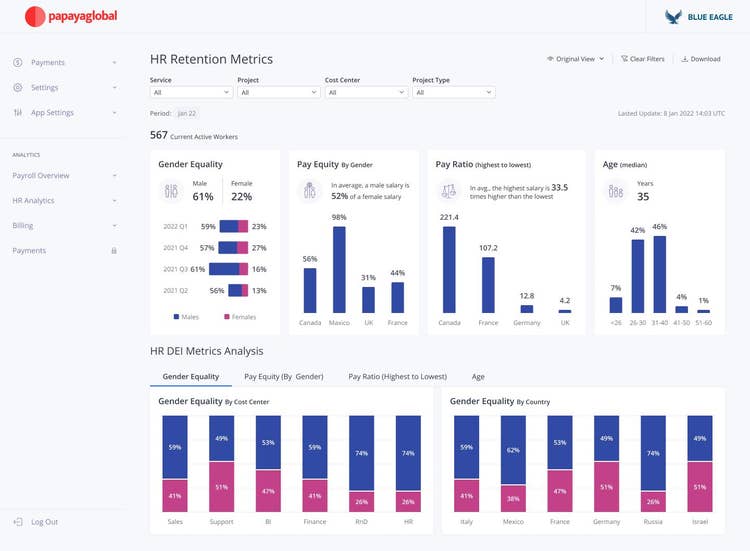Switch to Pay Ratio (Highest to Lowest) tab
750x551 pixels.
tap(397, 376)
